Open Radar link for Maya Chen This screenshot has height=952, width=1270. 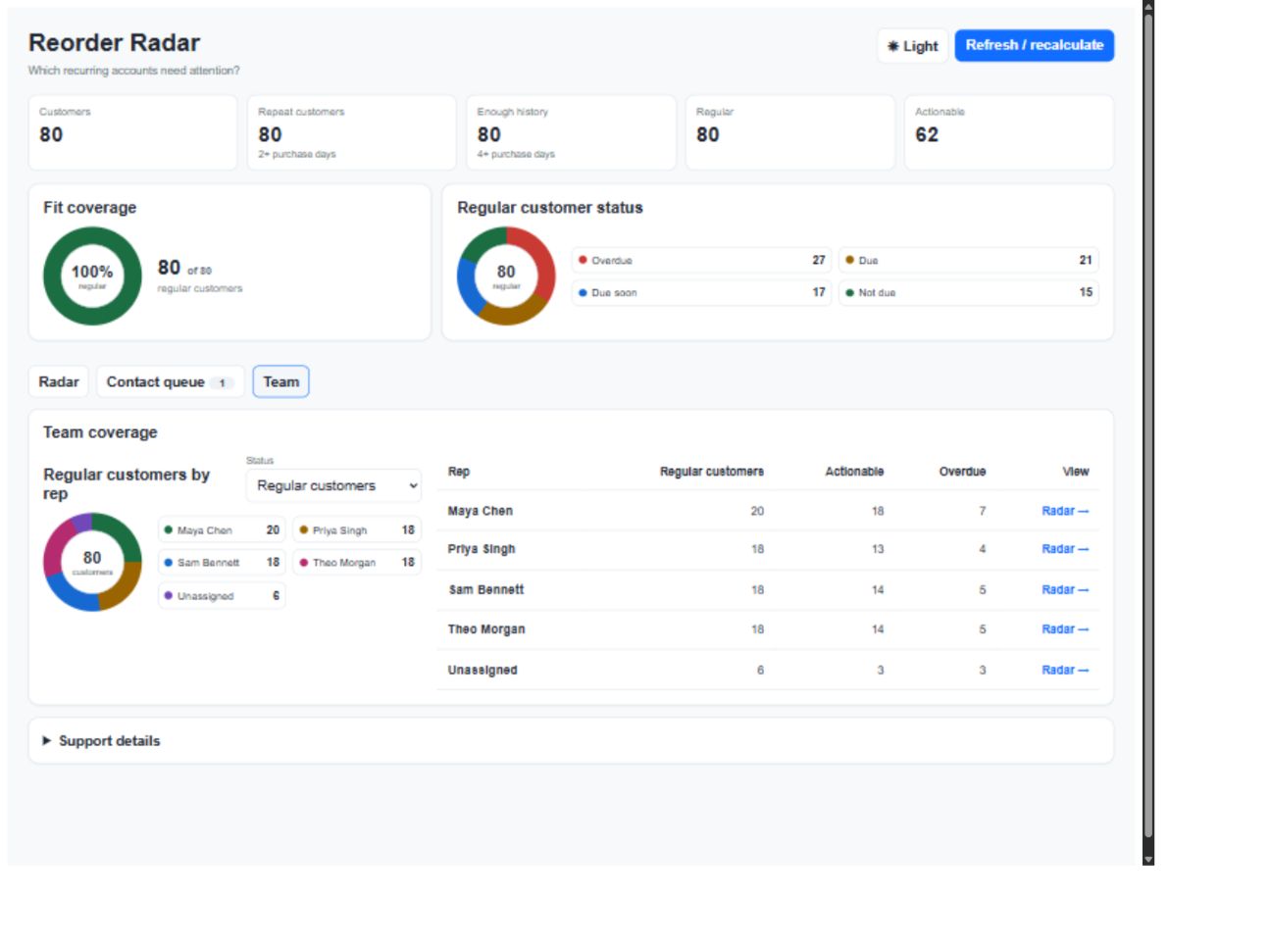click(1065, 511)
